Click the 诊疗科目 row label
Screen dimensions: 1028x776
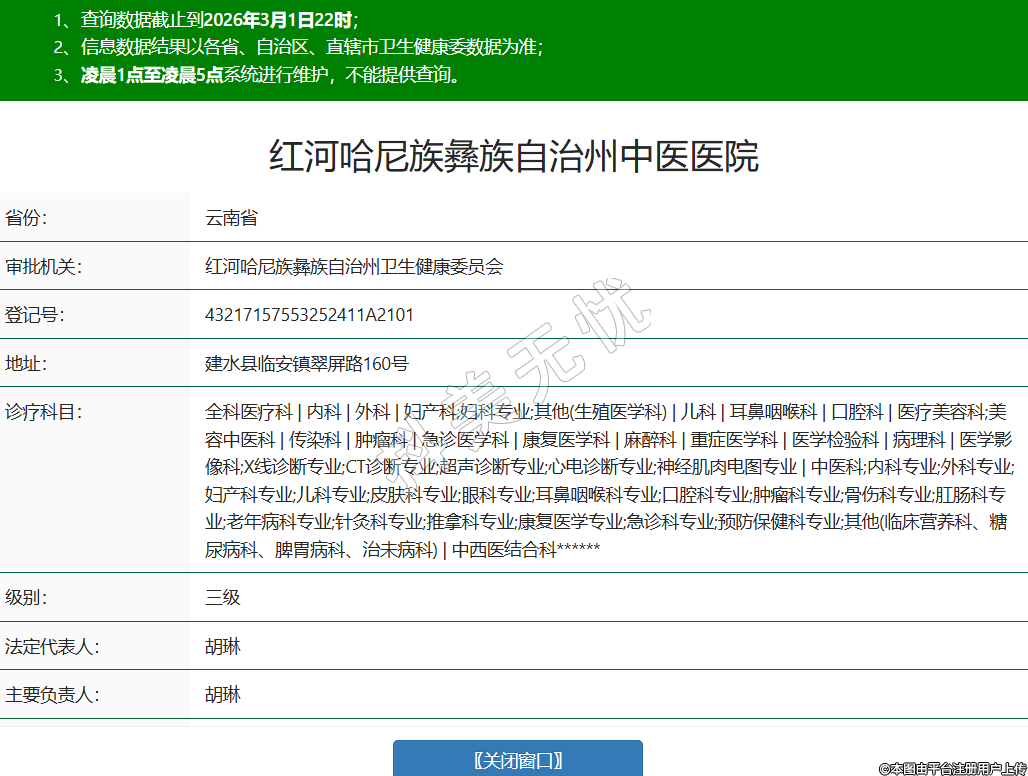tap(43, 412)
